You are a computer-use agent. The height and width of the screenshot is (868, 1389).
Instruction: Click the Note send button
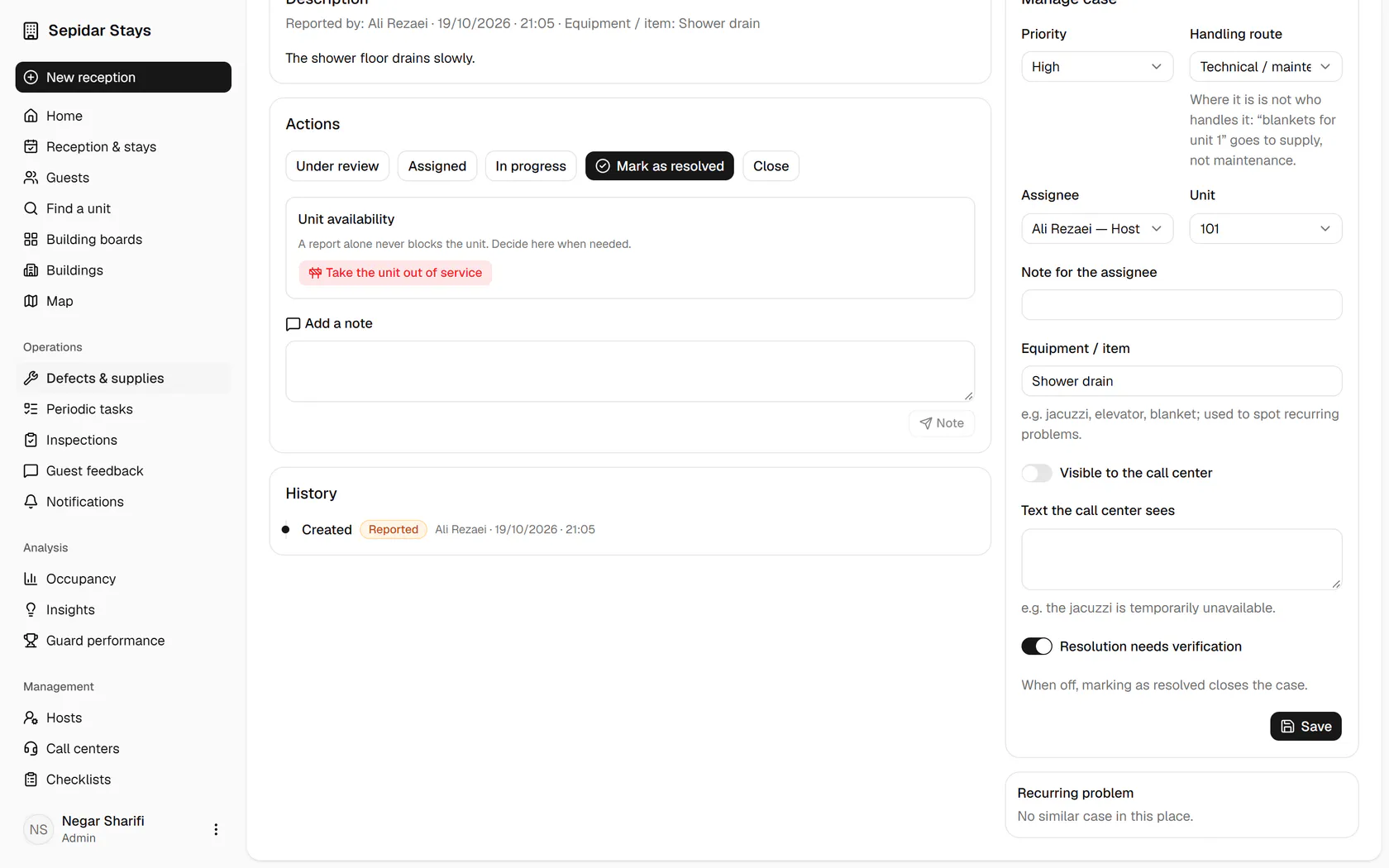[x=942, y=423]
